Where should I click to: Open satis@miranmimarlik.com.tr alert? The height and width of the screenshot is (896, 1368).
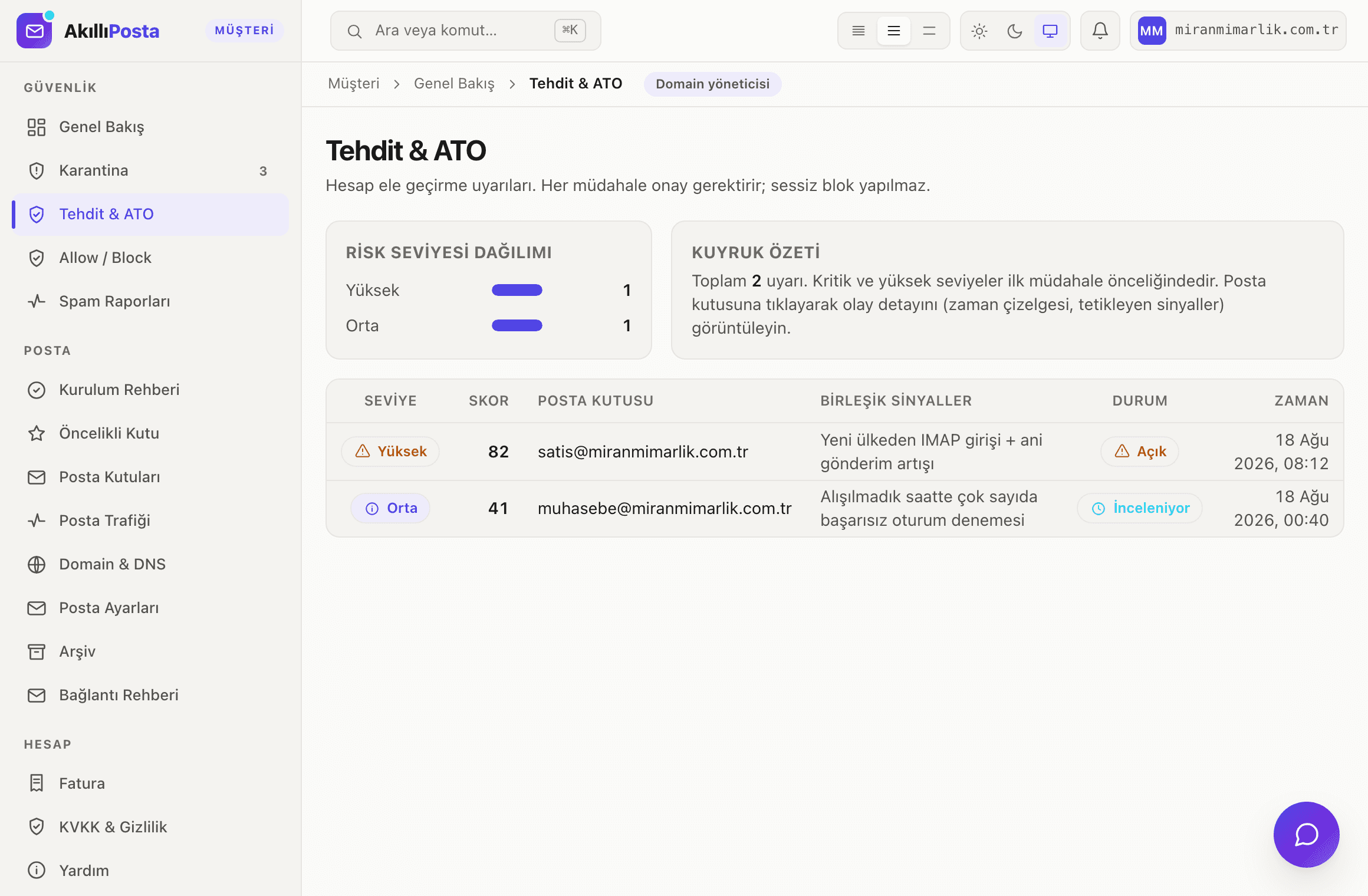(643, 452)
